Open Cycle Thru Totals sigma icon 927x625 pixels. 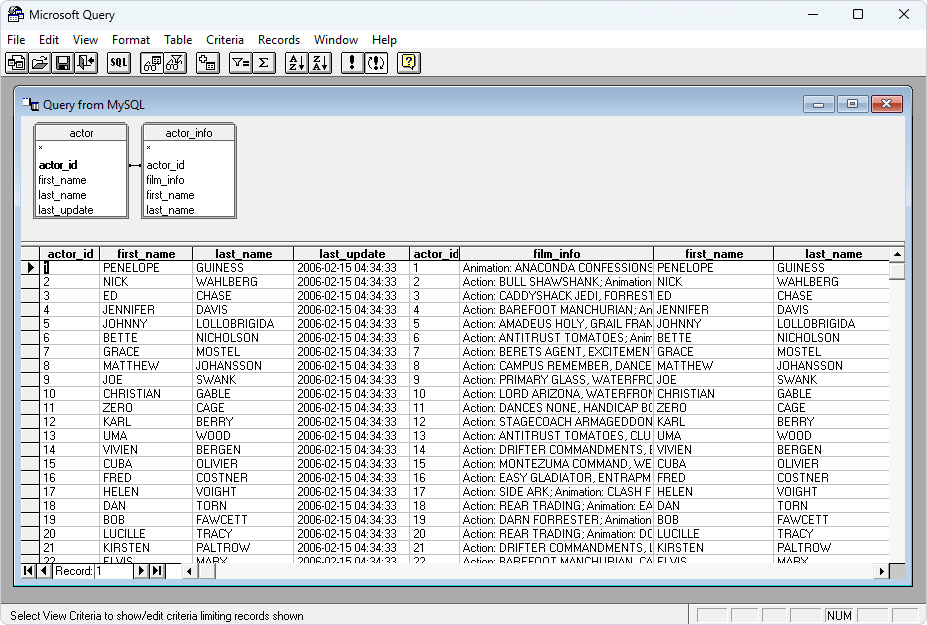[266, 63]
